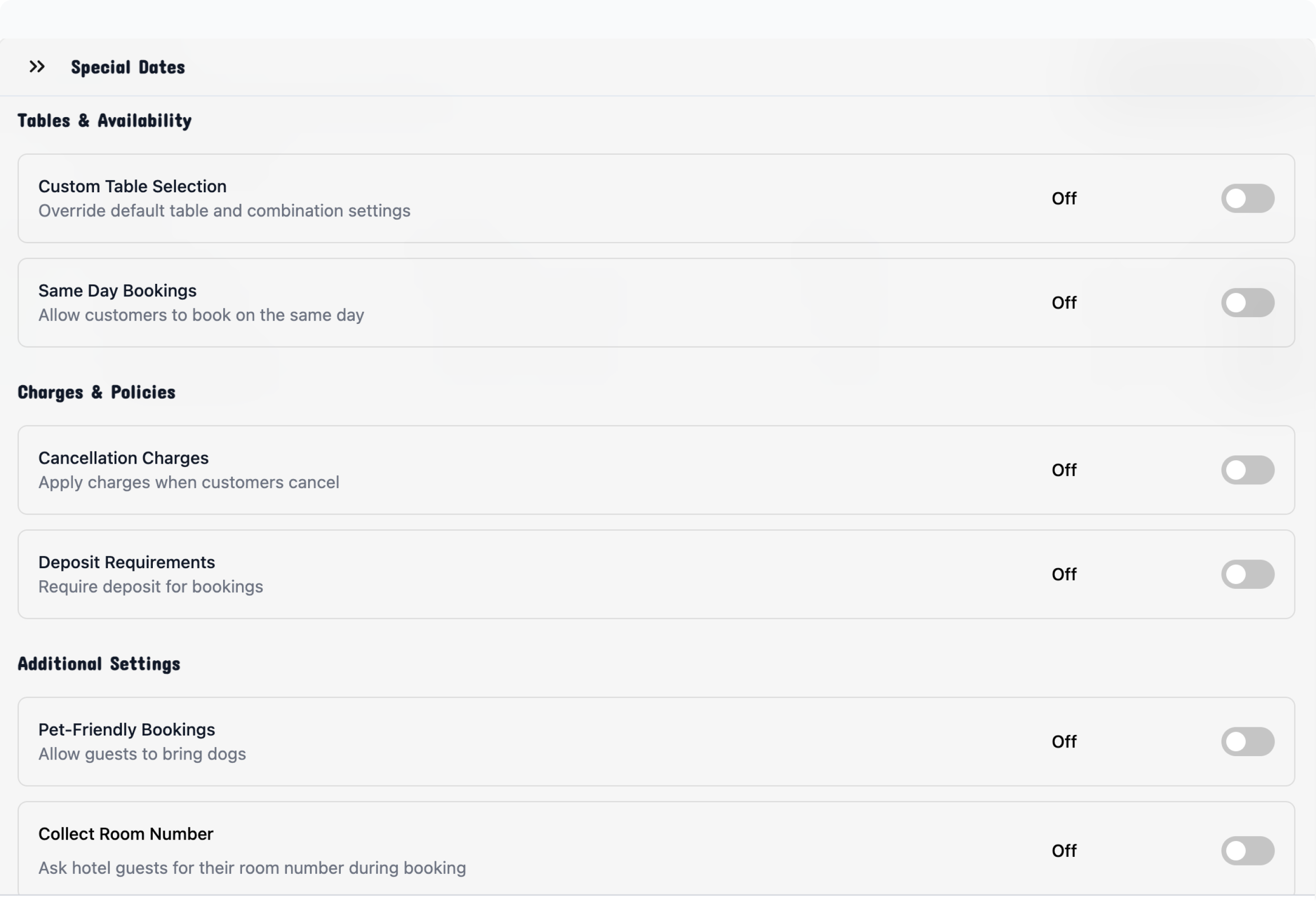
Task: Click the Charges & Policies heading
Action: 96,392
